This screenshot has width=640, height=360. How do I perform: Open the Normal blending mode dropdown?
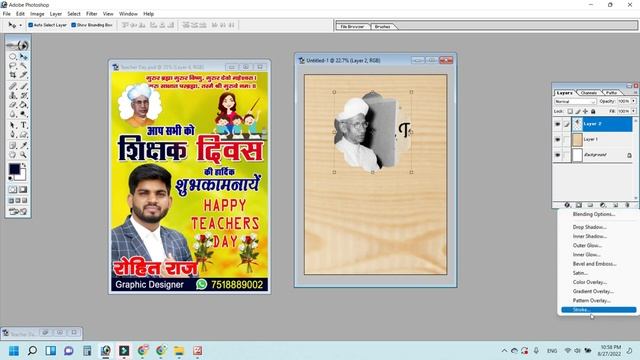[575, 101]
